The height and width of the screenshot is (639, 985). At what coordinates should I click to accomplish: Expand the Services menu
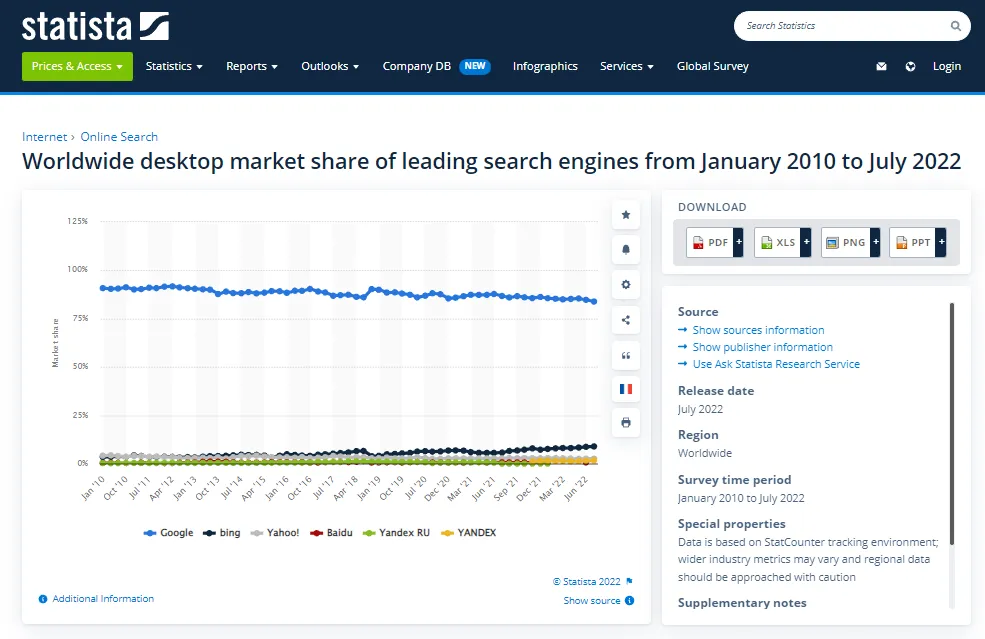[x=627, y=67]
